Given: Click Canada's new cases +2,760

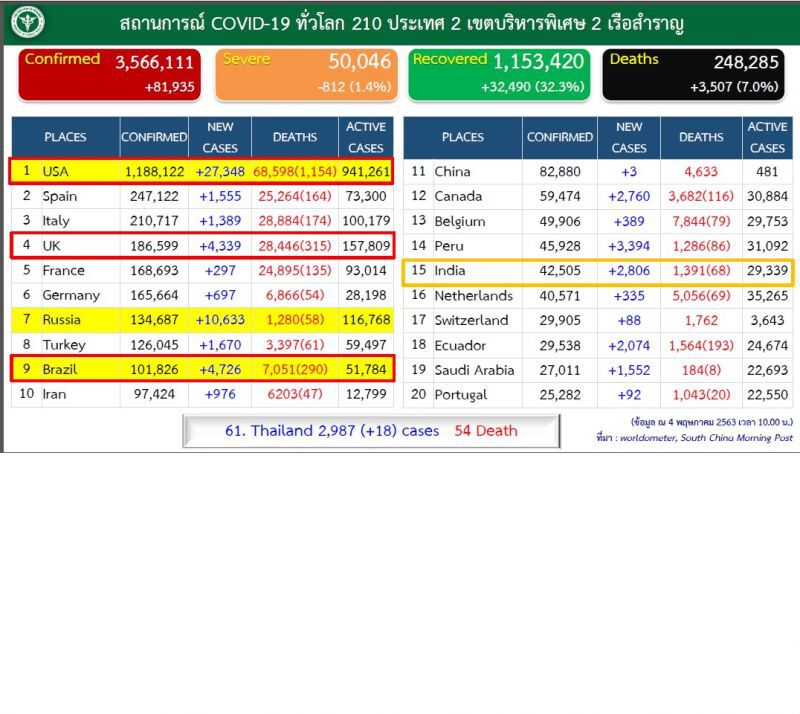Looking at the screenshot, I should [x=629, y=196].
